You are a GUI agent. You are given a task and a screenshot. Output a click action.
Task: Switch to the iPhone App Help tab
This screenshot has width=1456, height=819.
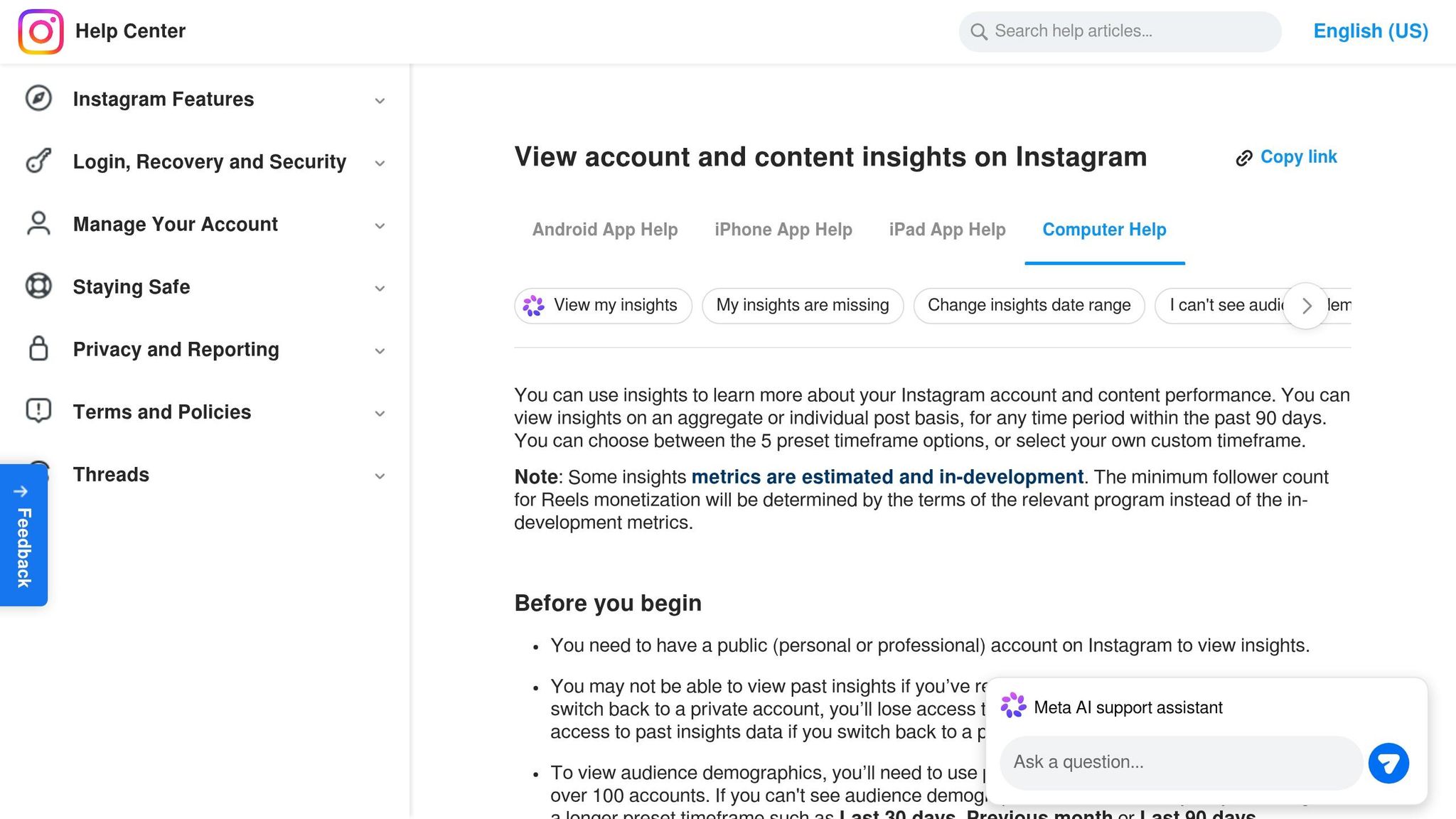point(783,230)
